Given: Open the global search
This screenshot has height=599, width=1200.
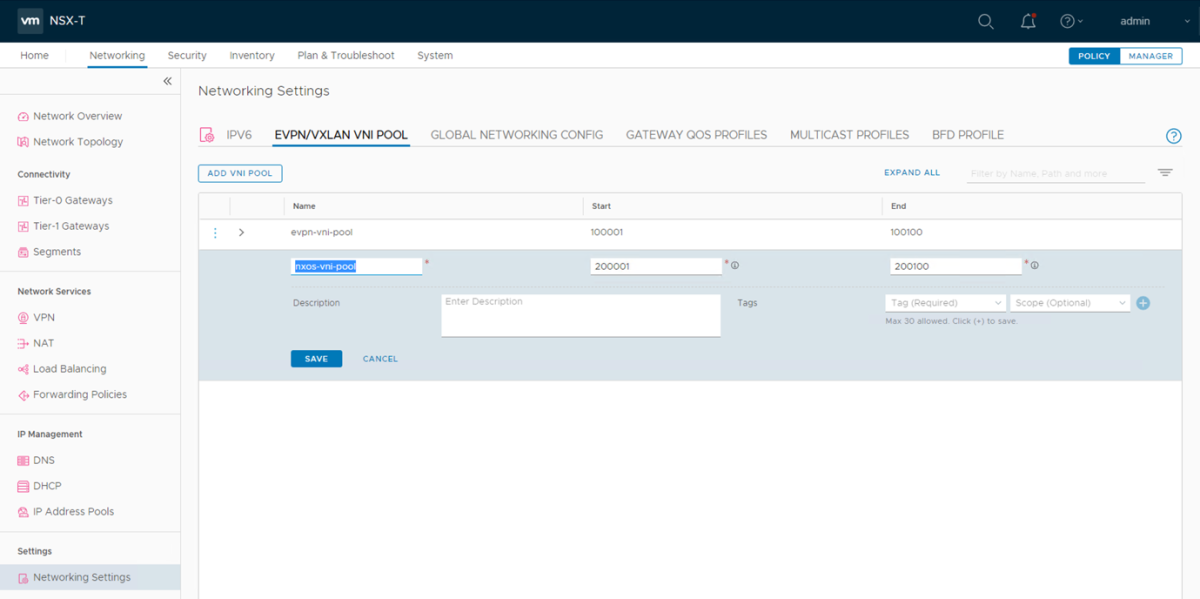Looking at the screenshot, I should point(986,20).
